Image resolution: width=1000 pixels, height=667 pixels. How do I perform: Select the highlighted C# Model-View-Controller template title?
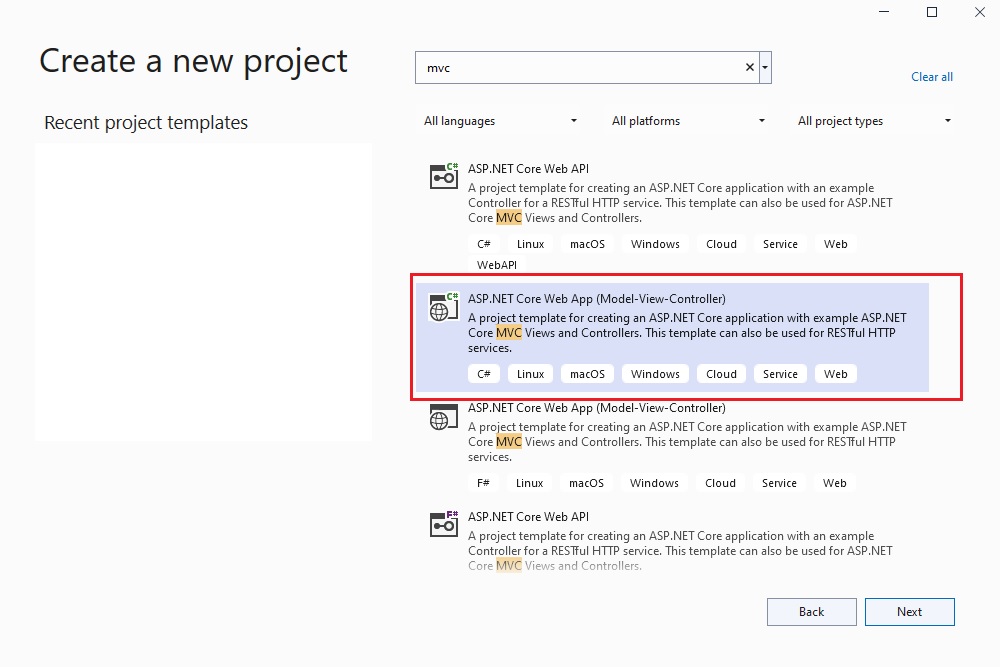(x=596, y=299)
